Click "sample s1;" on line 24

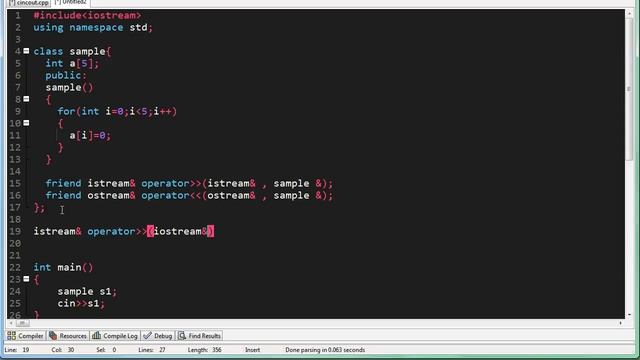87,291
